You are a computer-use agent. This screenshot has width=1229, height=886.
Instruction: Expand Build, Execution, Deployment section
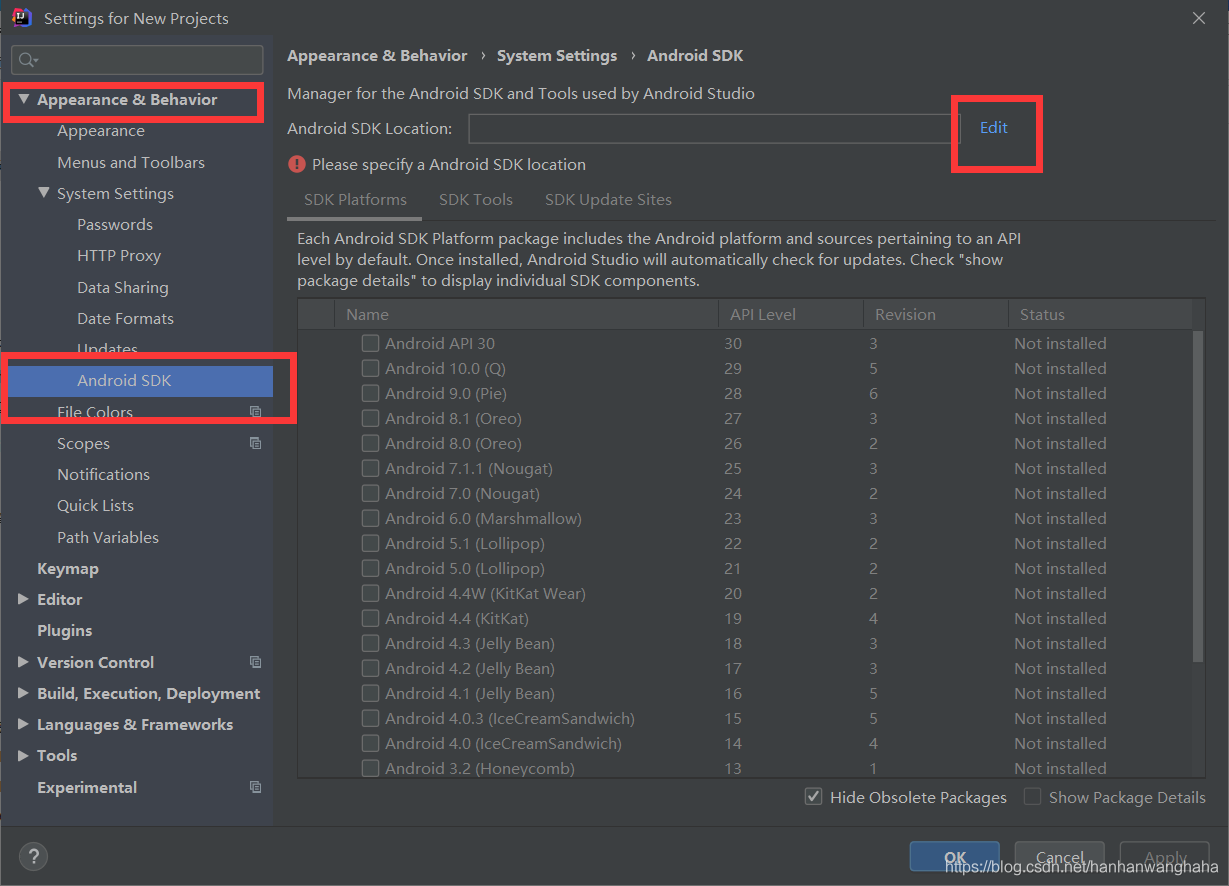22,693
